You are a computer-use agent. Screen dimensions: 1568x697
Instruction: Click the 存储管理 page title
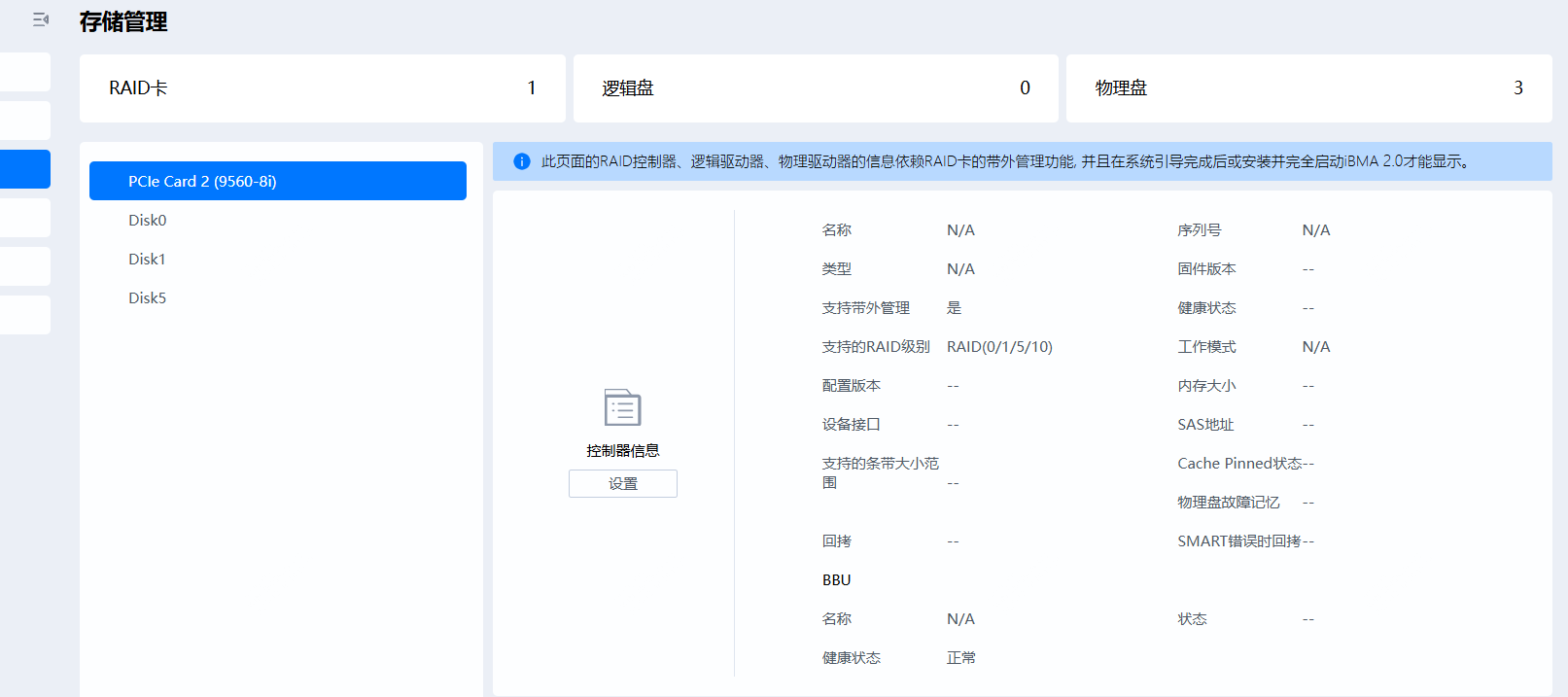123,21
